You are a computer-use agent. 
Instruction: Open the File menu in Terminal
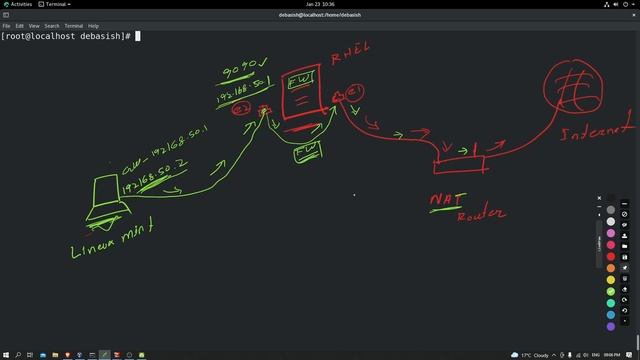6,26
